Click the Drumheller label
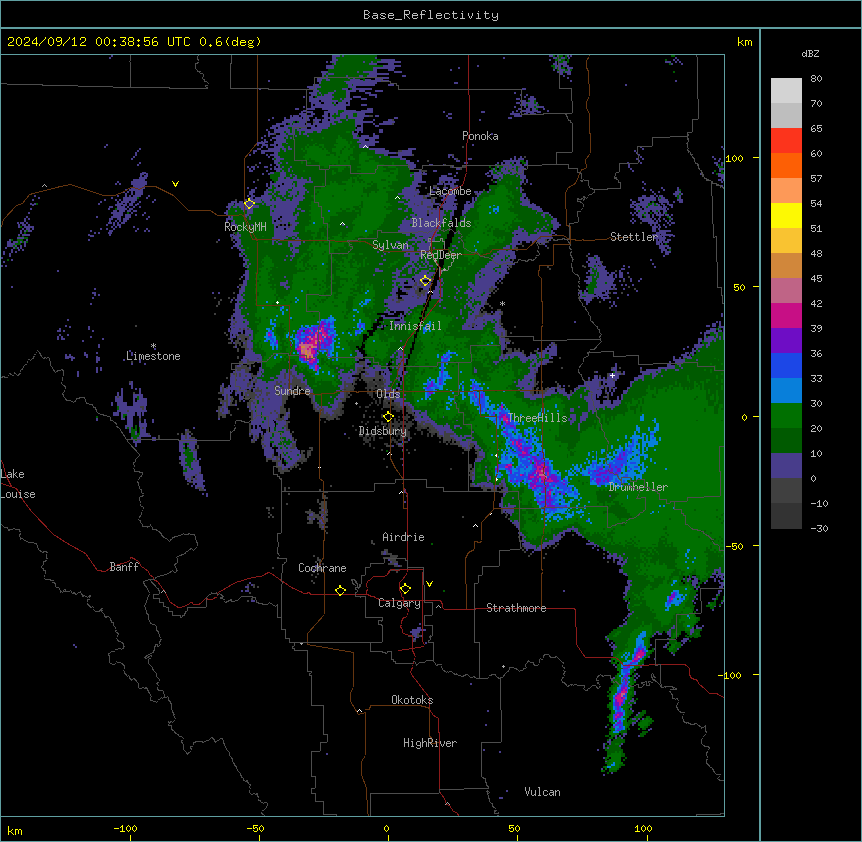 click(638, 487)
